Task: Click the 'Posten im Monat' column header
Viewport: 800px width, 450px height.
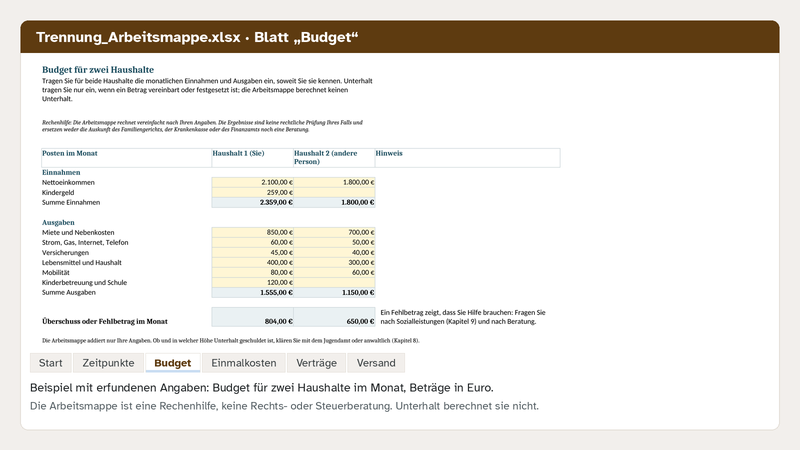Action: coord(127,158)
